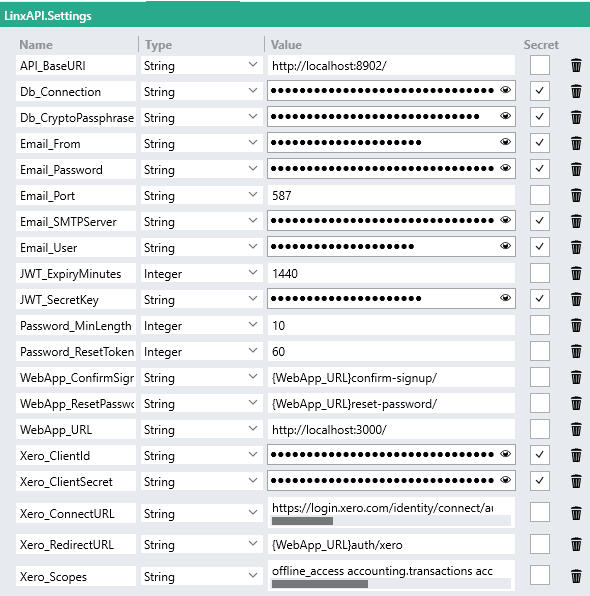
Task: Enable Secret checkbox for Email_Port
Action: 539,195
